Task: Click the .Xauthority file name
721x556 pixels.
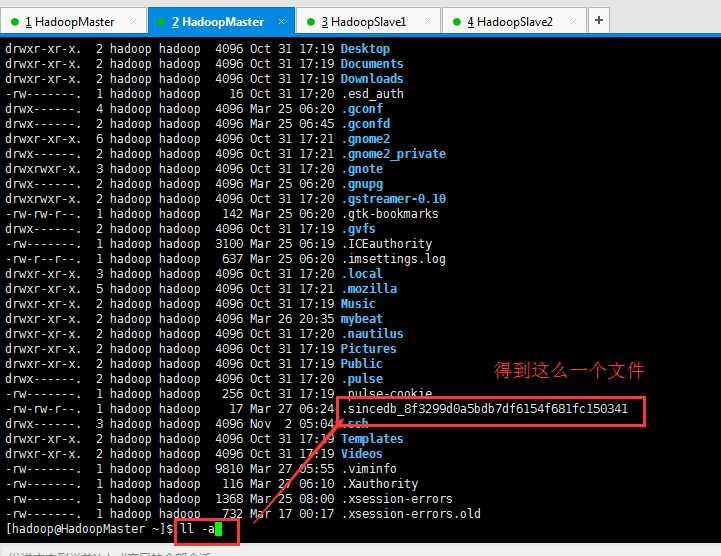Action: pos(380,484)
